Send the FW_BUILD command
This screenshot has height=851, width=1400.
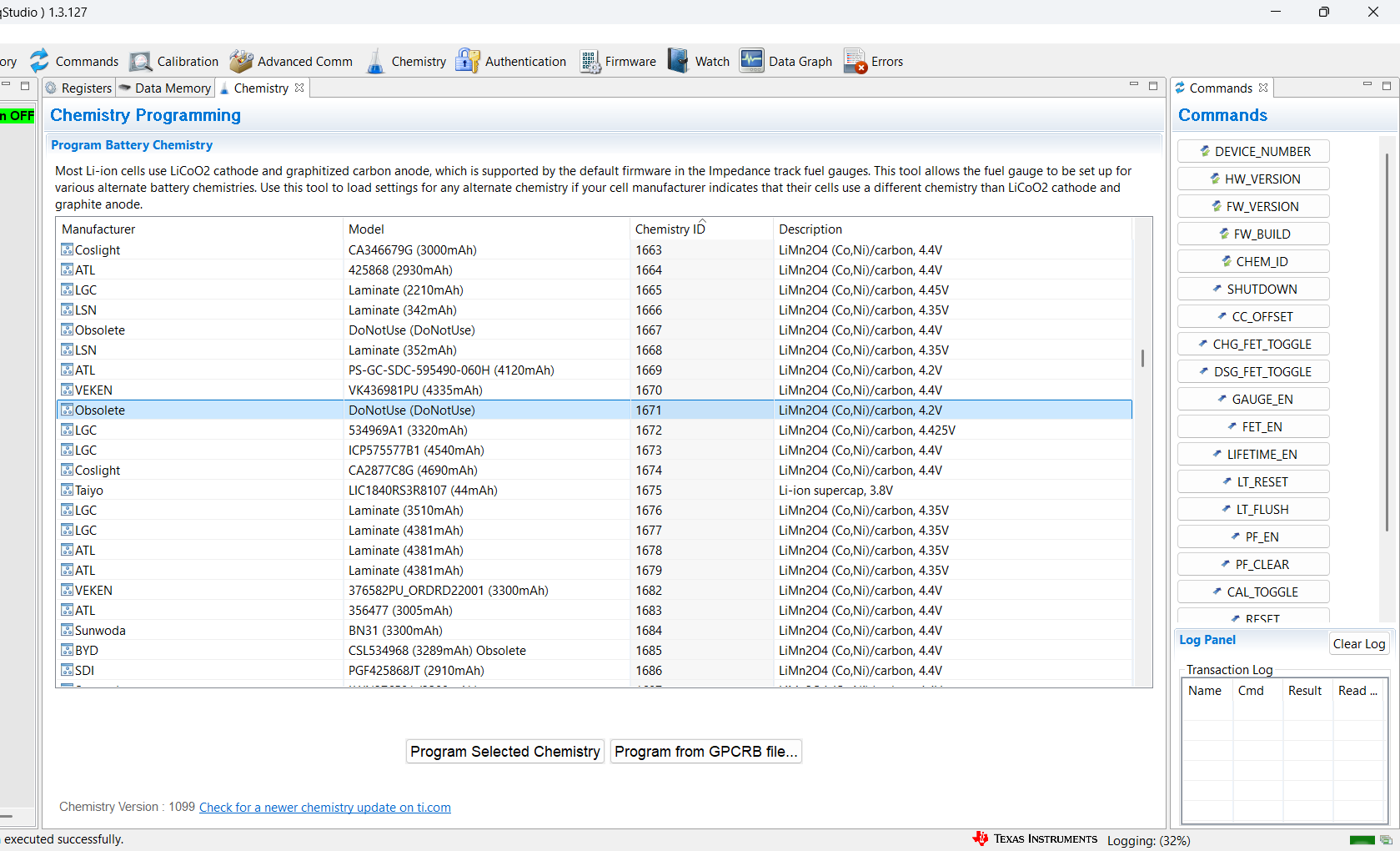pos(1254,234)
